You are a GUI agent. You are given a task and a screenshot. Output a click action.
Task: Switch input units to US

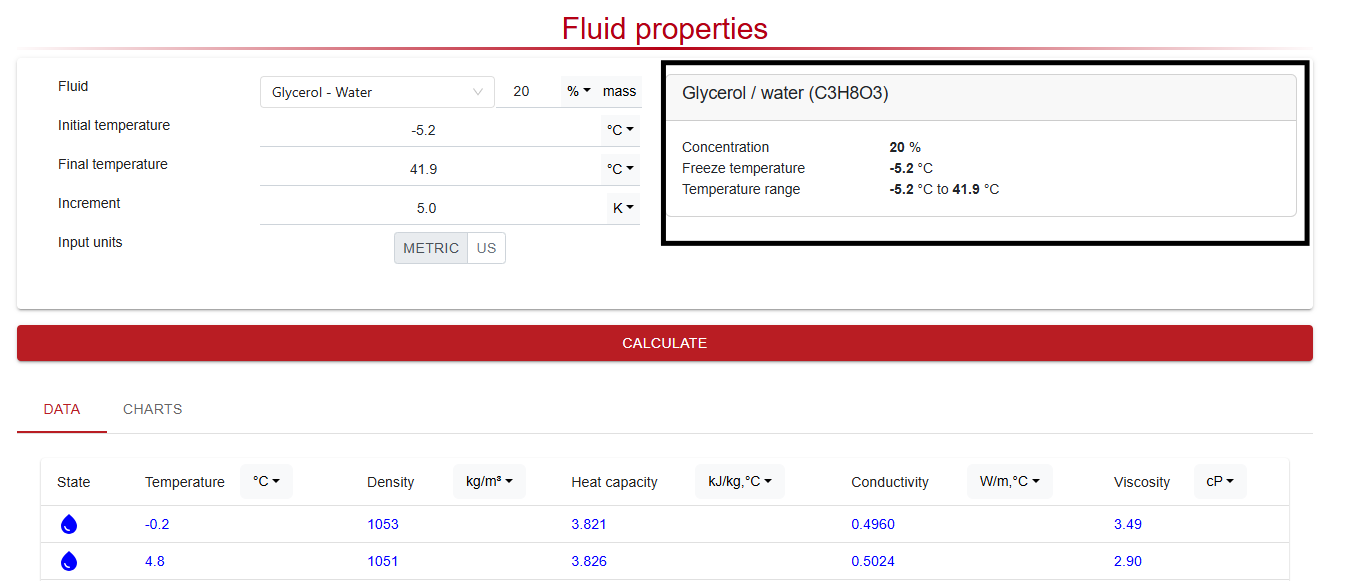(x=486, y=248)
